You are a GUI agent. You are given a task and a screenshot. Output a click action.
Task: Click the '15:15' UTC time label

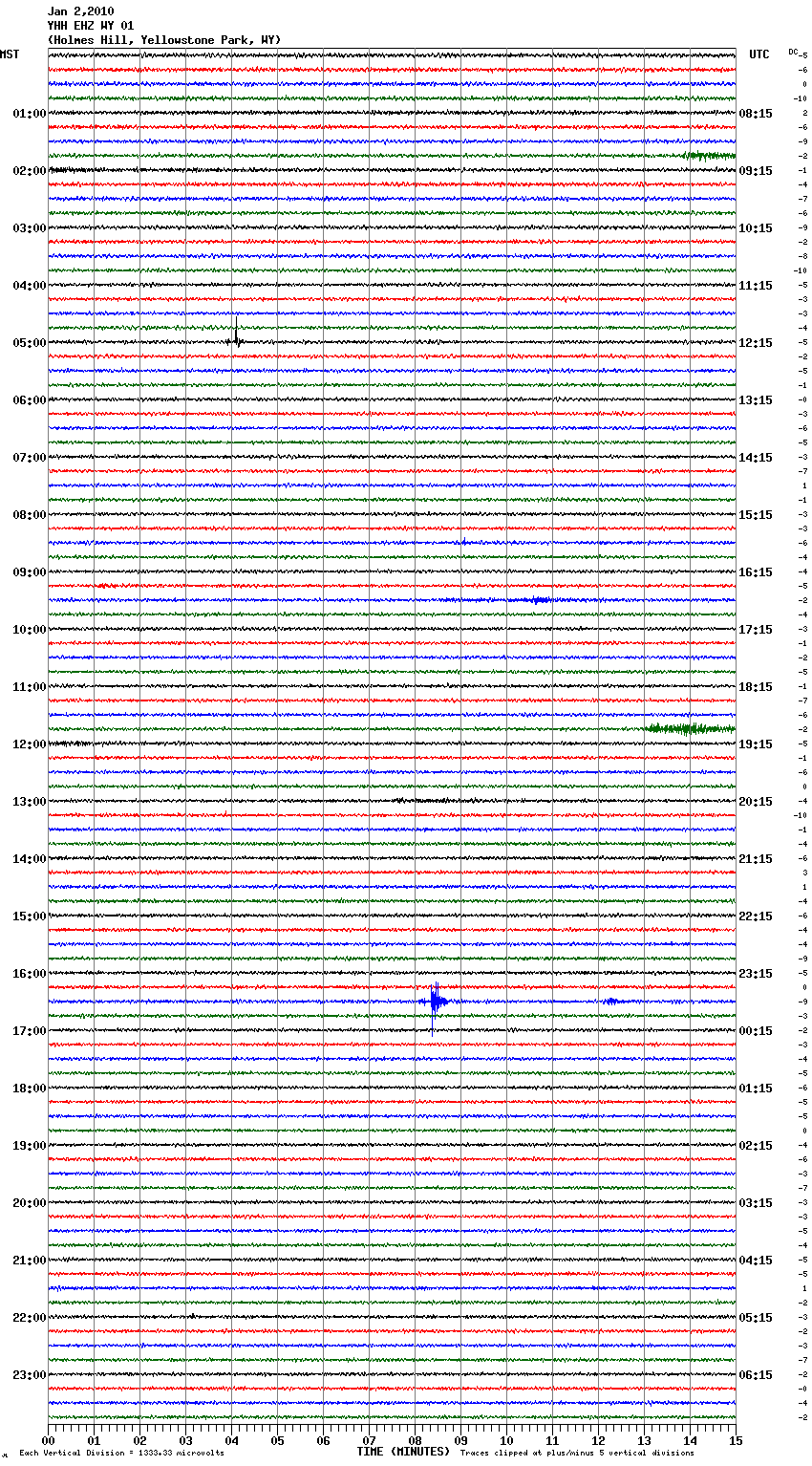[756, 515]
